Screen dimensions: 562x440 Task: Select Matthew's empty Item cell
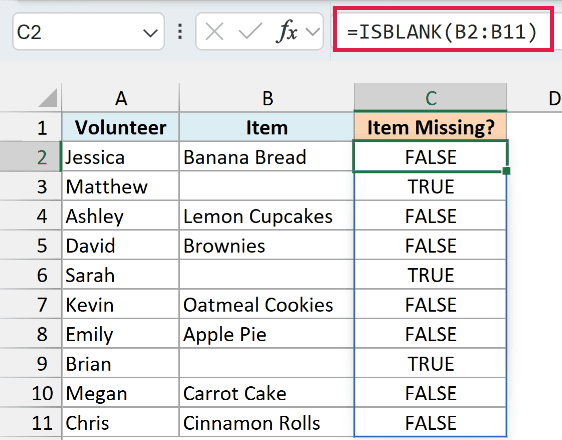pyautogui.click(x=267, y=186)
